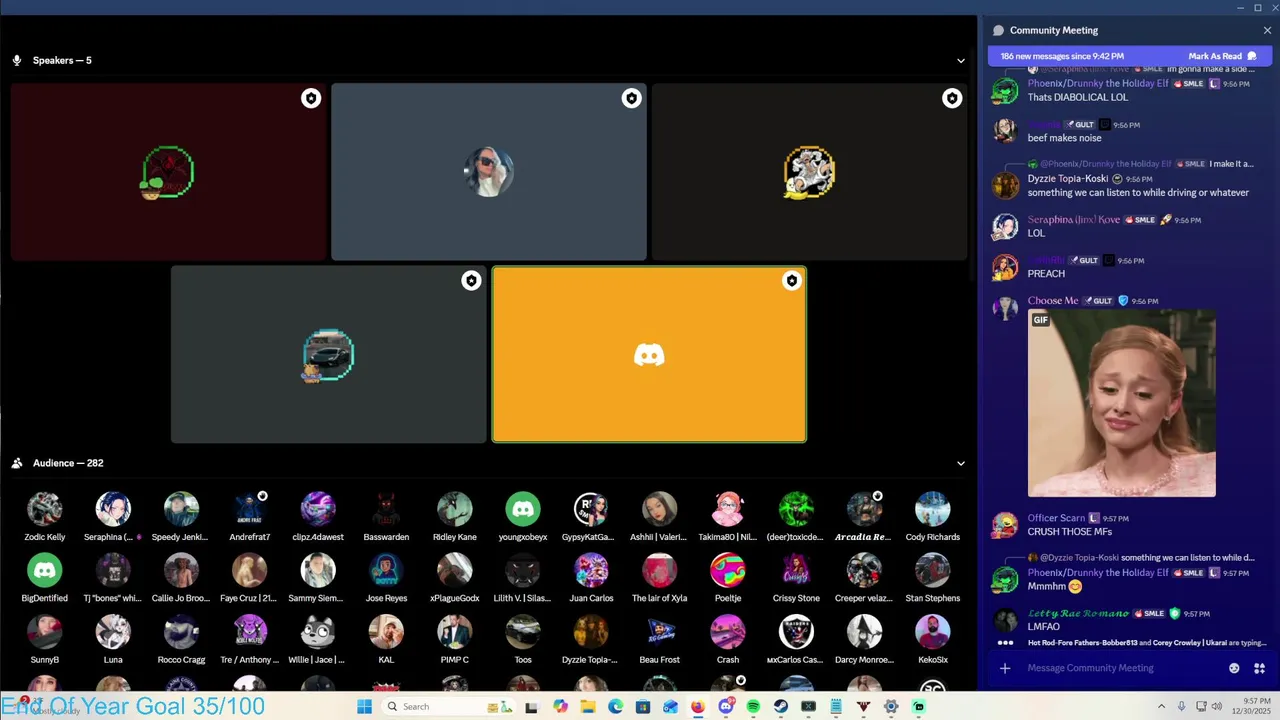Click youngxobeyx in the audience
The image size is (1280, 720).
523,517
